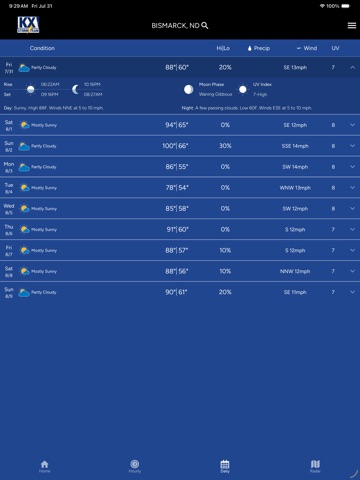Expand the Sat 8/8 forecast row
360x480 pixels.
pyautogui.click(x=352, y=271)
